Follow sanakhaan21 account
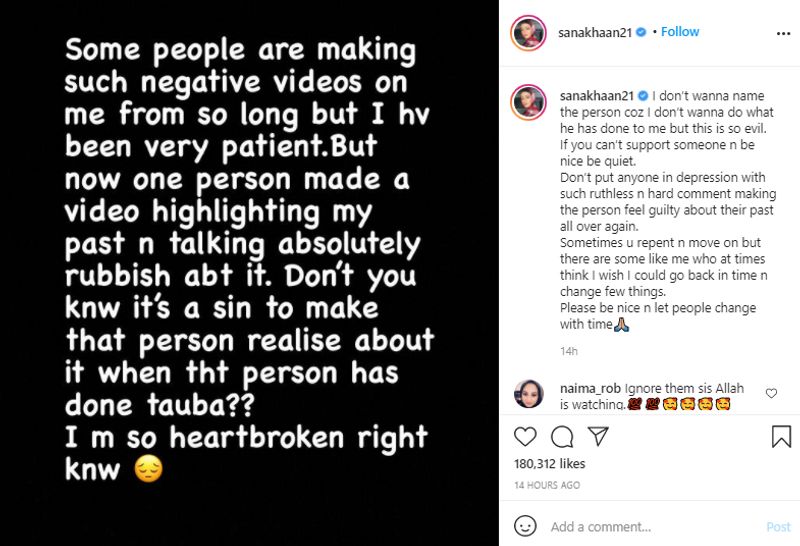 coord(680,32)
